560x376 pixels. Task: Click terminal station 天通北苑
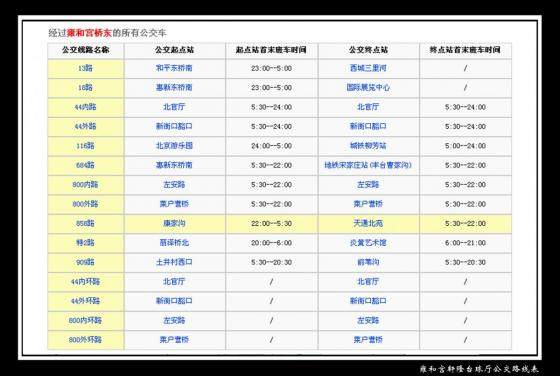click(368, 223)
